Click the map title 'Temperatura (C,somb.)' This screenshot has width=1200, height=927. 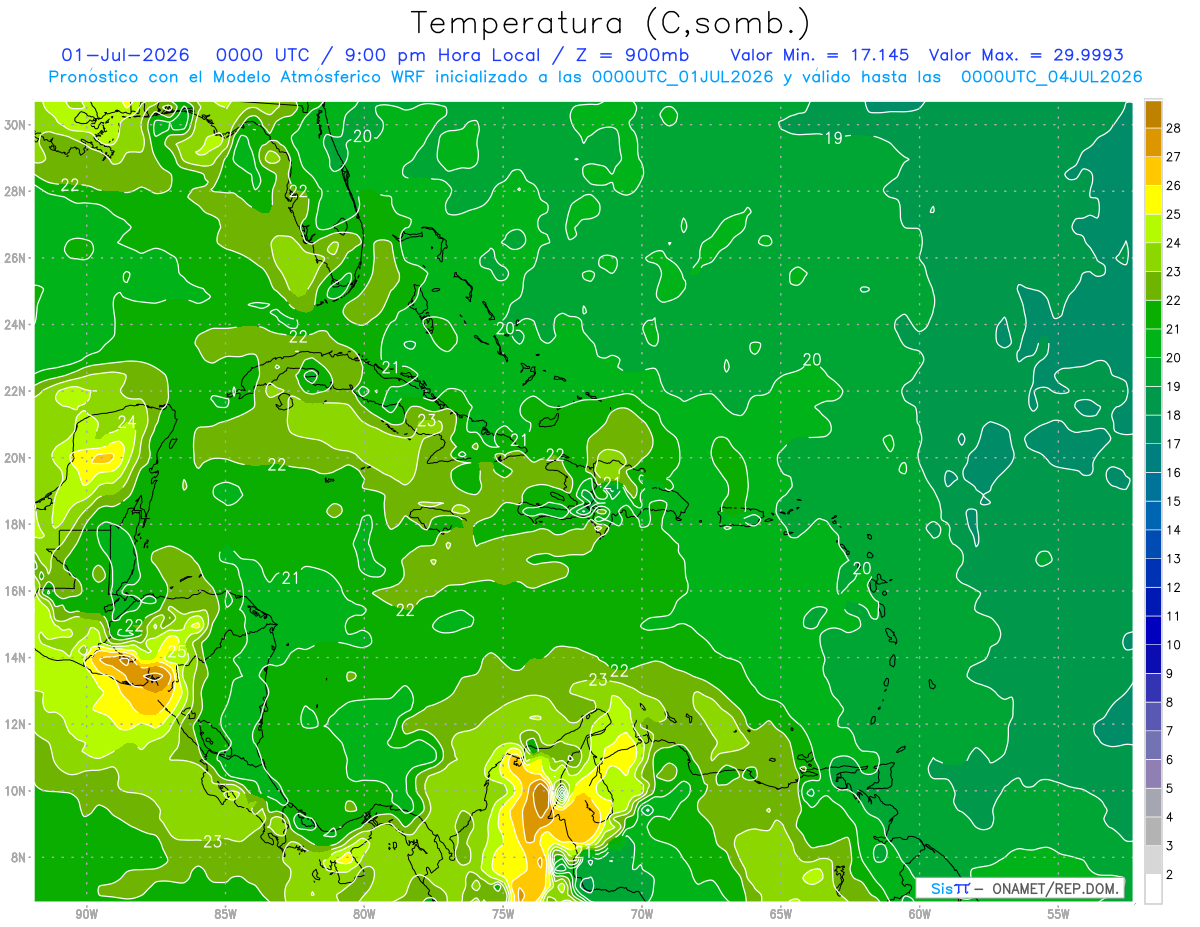pos(611,23)
